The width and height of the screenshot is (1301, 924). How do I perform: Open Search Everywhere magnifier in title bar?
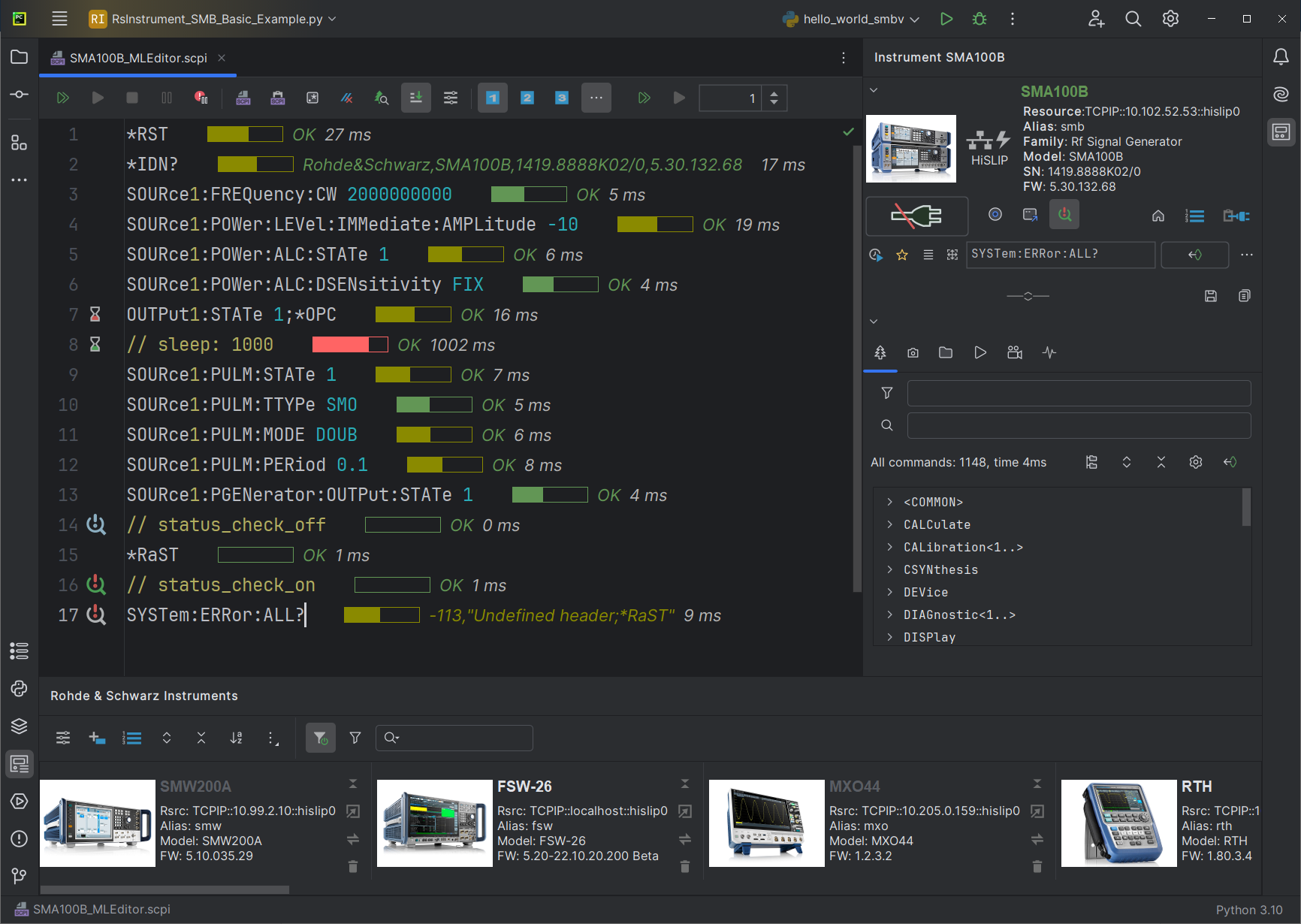1133,19
